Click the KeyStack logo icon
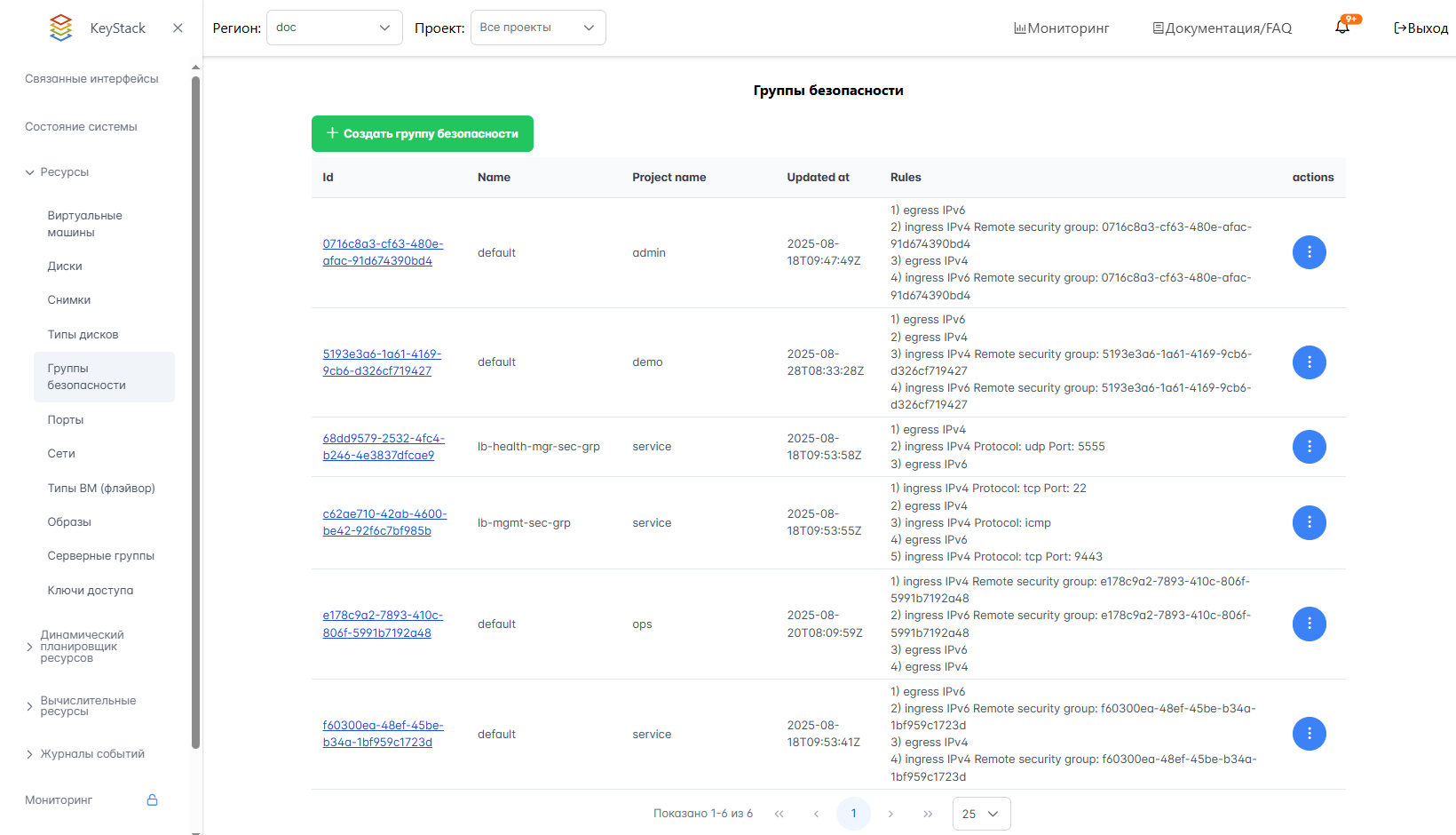Viewport: 1456px width, 835px height. click(60, 28)
